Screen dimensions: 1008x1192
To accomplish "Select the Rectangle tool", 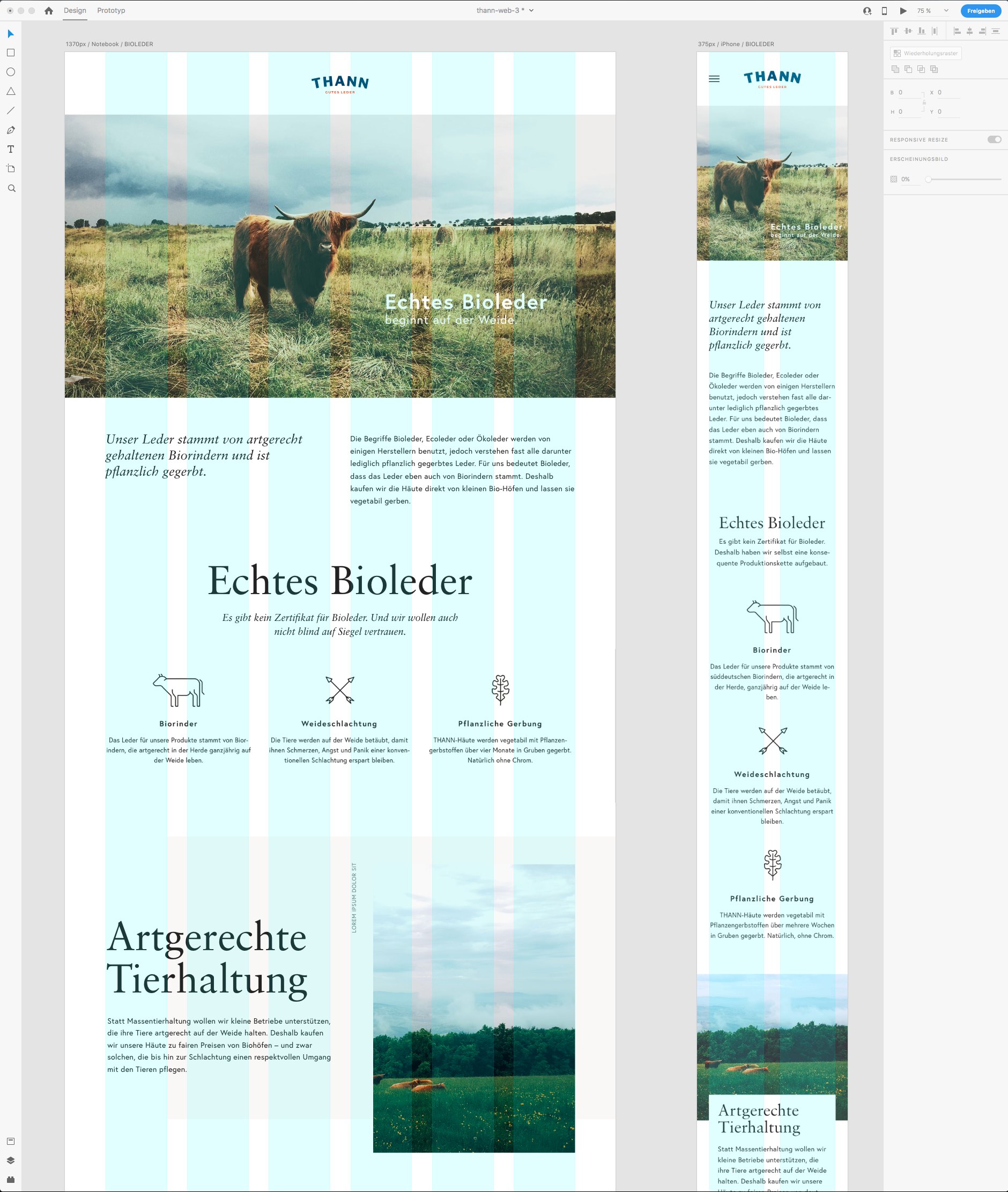I will pyautogui.click(x=10, y=53).
